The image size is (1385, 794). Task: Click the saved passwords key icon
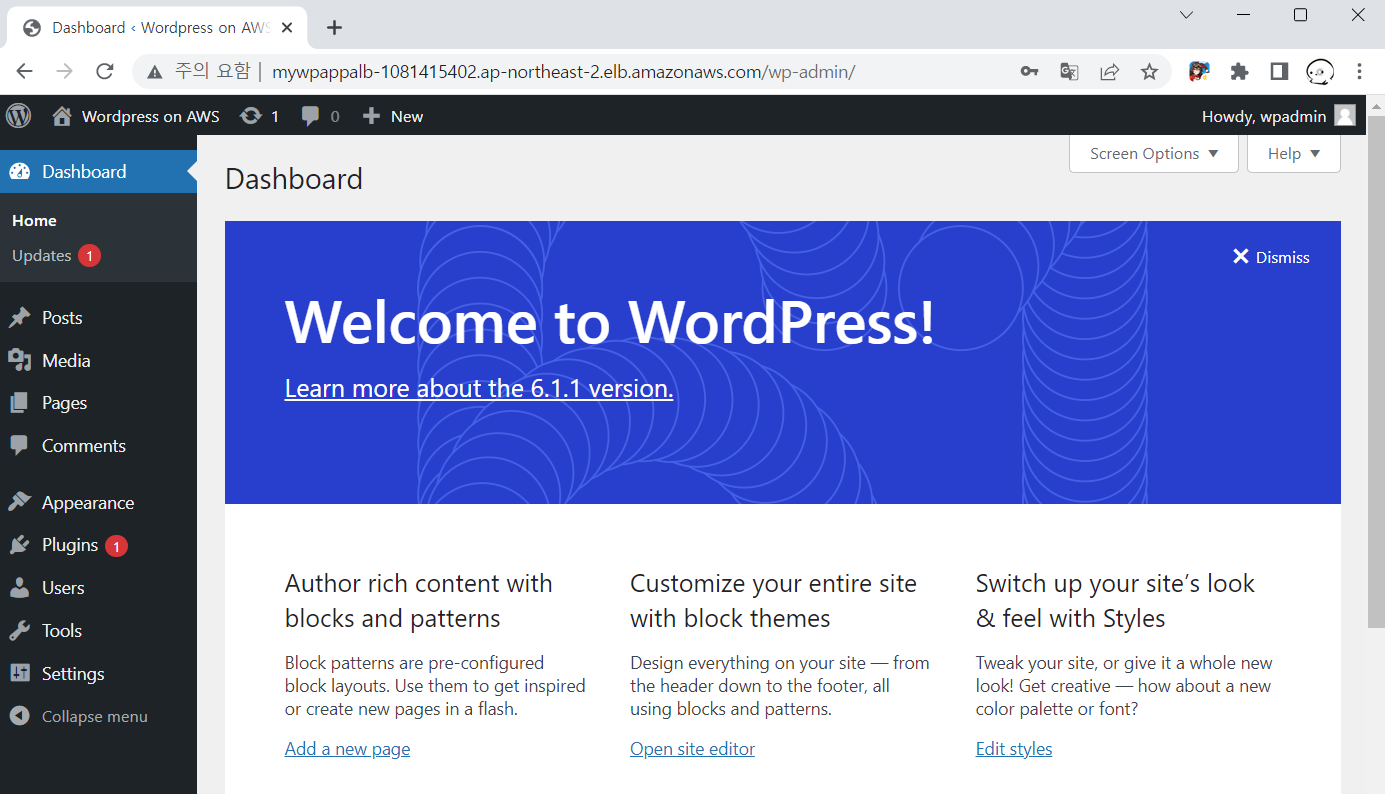[1029, 71]
